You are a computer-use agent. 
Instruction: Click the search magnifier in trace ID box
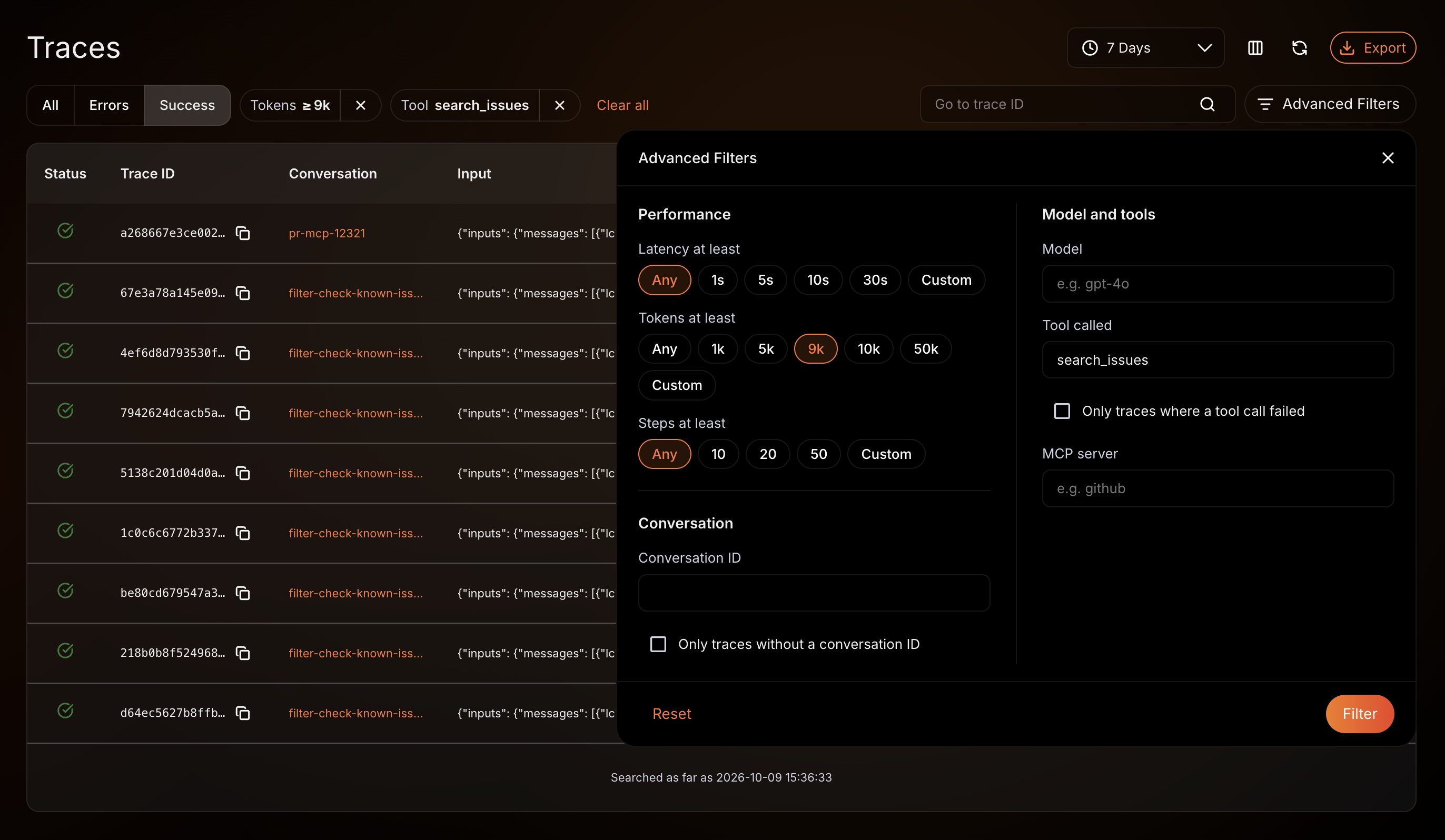point(1207,104)
